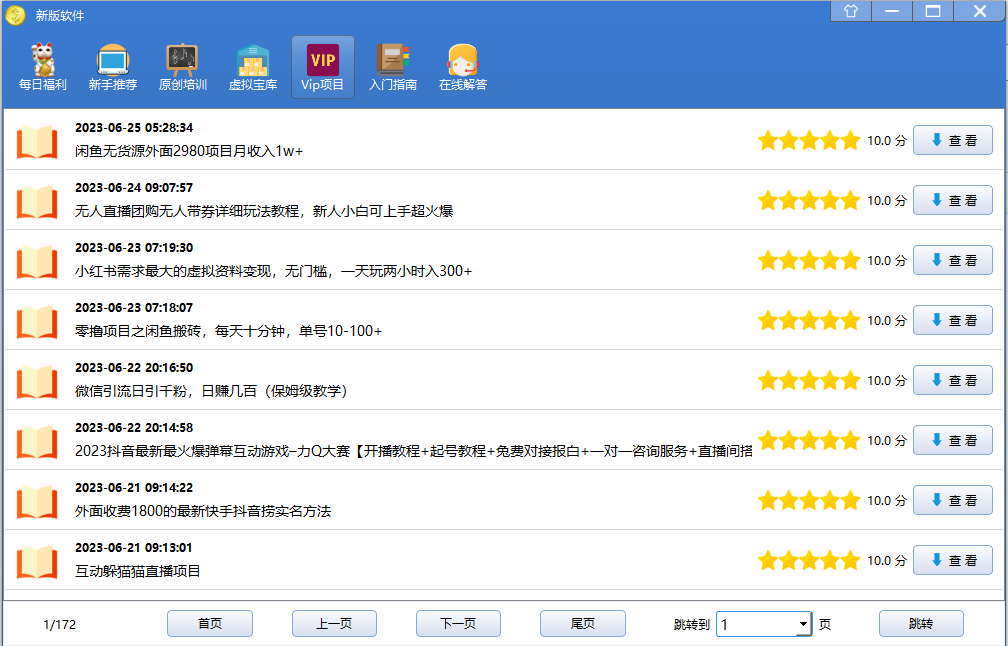The height and width of the screenshot is (646, 1008).
Task: Select title 闲鱼无货源外面2980项目月收入1w+
Action: pyautogui.click(x=189, y=151)
